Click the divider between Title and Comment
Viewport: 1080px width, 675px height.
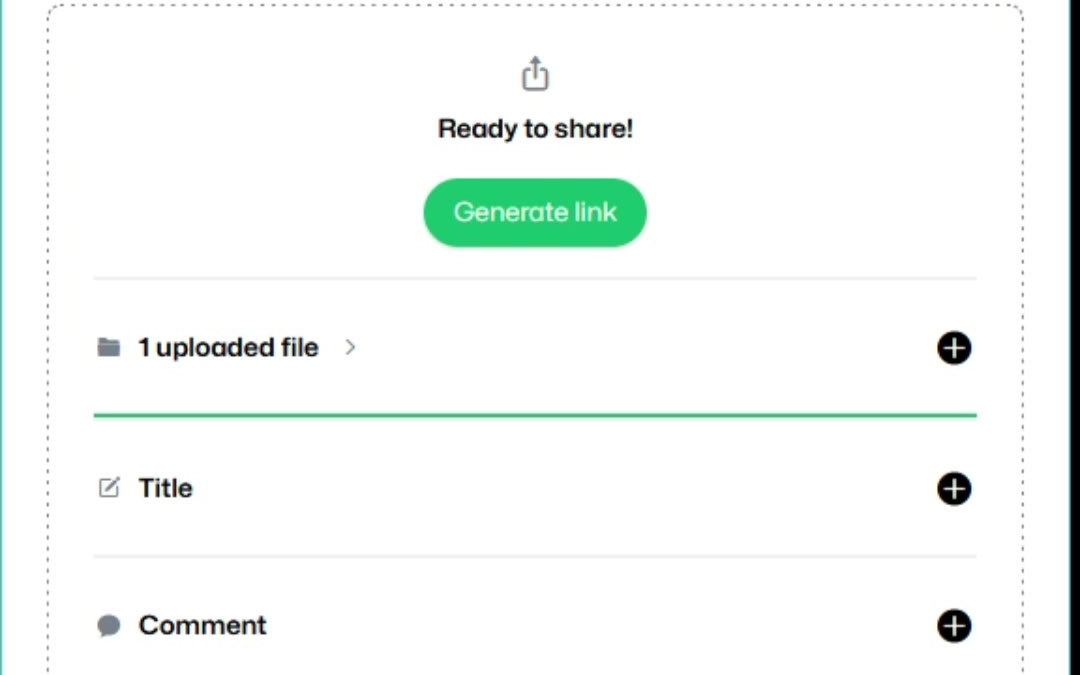[535, 556]
